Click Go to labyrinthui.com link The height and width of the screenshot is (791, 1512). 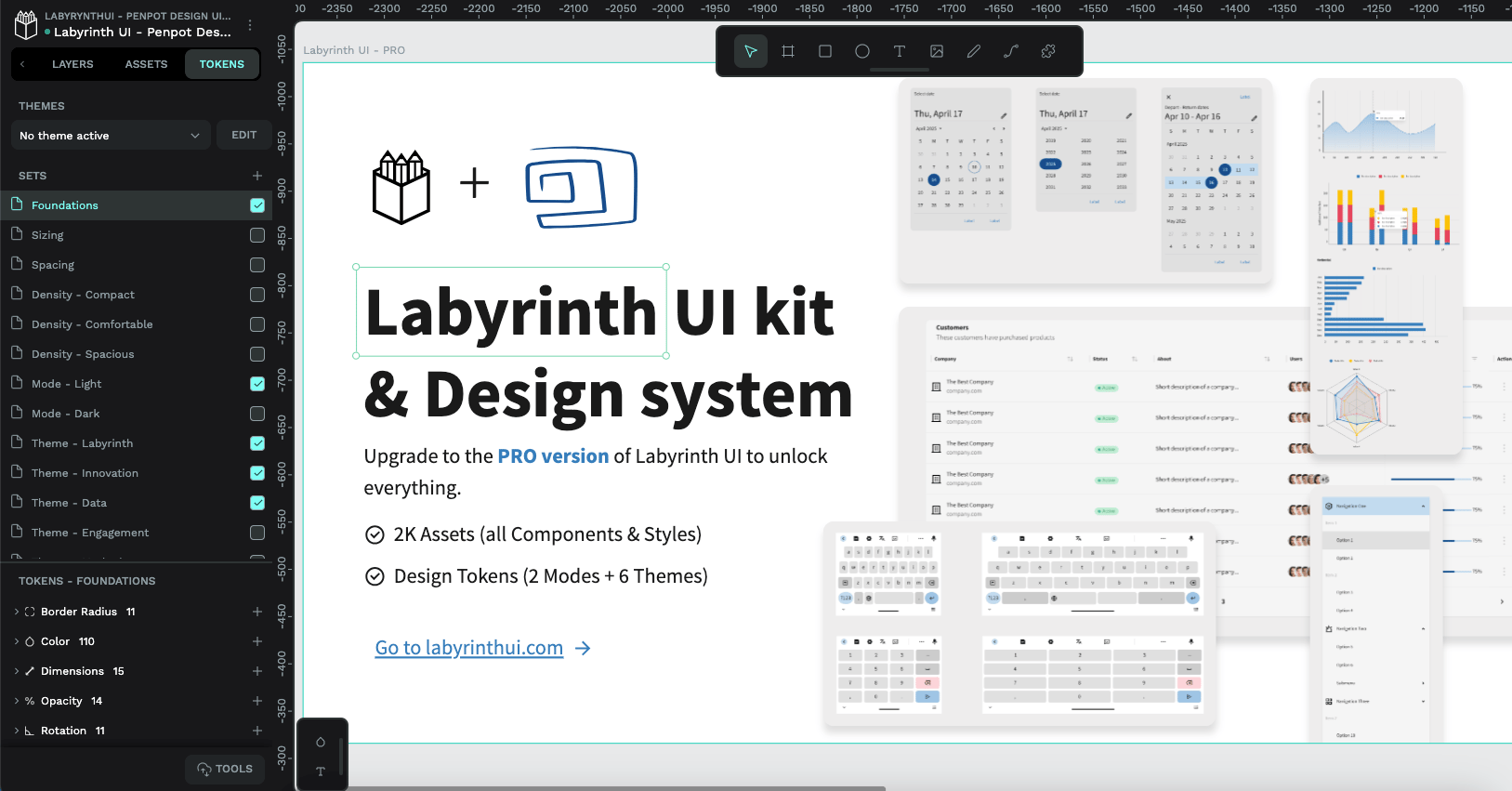(x=469, y=648)
